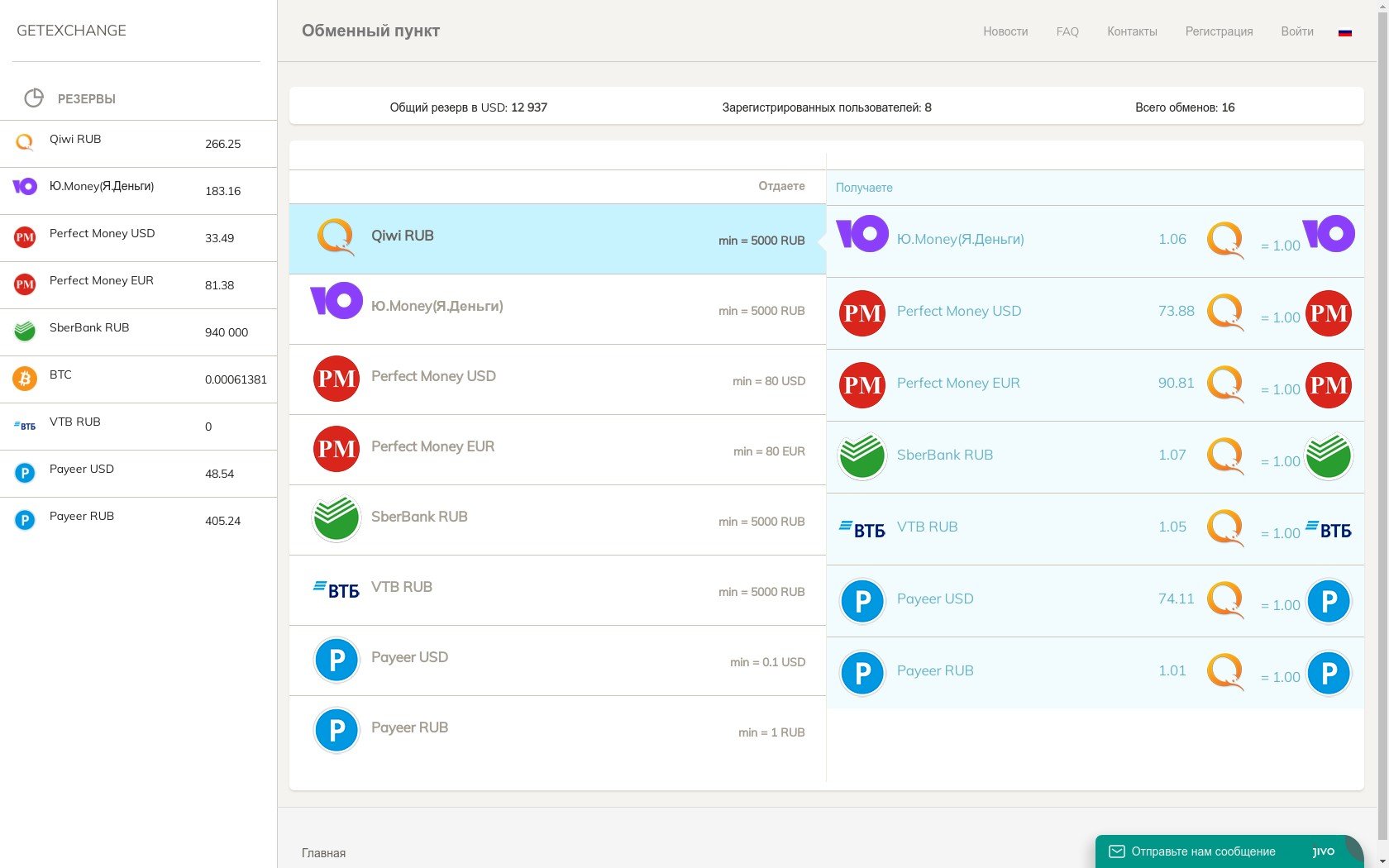The width and height of the screenshot is (1389, 868).
Task: Click the Ю.Money icon in the reserves sidebar
Action: coord(25,187)
